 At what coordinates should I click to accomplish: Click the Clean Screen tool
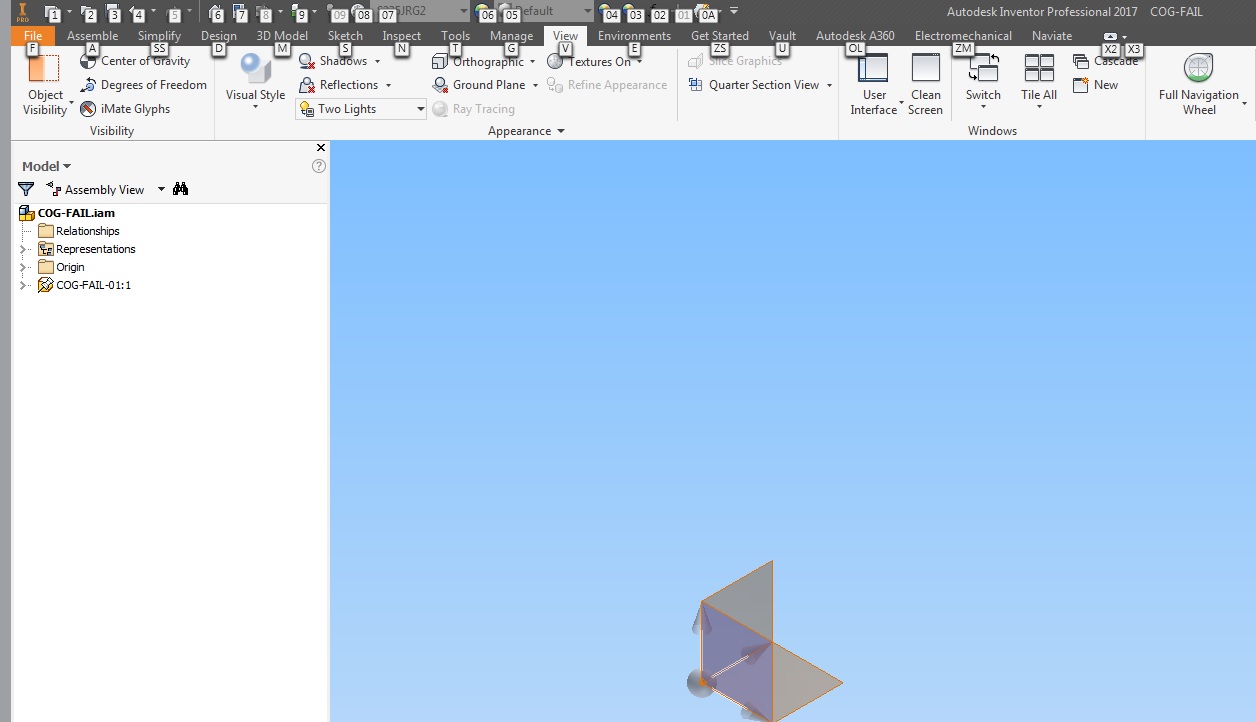(925, 80)
